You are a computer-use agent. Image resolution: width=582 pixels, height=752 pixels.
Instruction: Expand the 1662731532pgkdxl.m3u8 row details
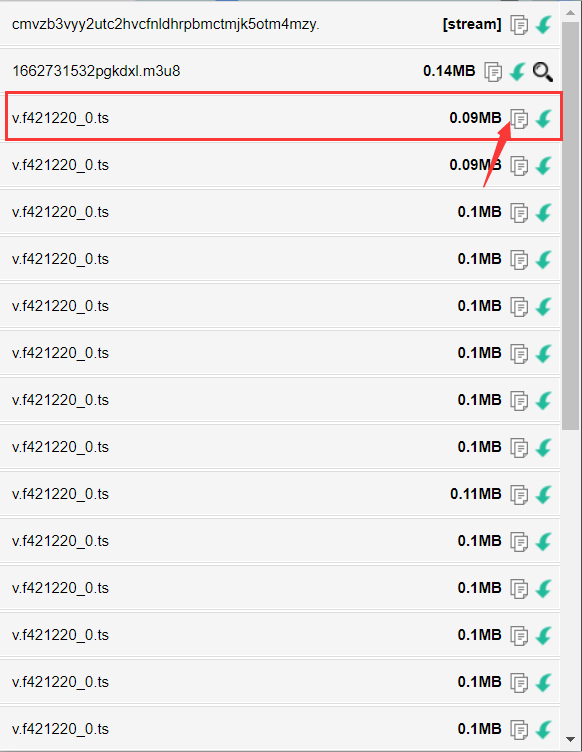coord(280,71)
